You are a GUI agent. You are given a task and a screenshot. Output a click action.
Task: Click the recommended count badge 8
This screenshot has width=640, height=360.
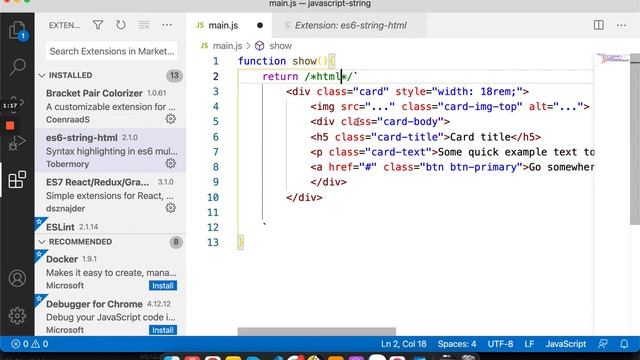pyautogui.click(x=176, y=242)
